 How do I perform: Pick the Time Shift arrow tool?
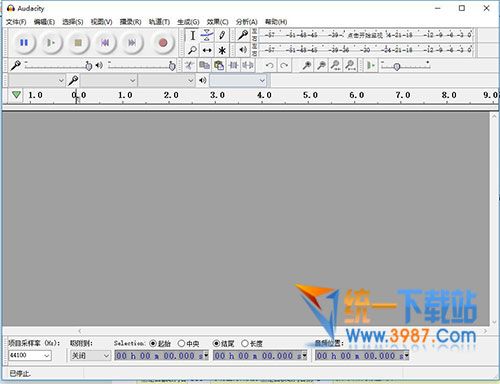(207, 50)
